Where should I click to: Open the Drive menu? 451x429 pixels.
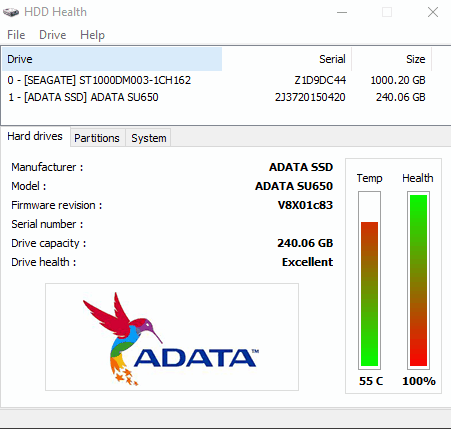click(x=53, y=35)
